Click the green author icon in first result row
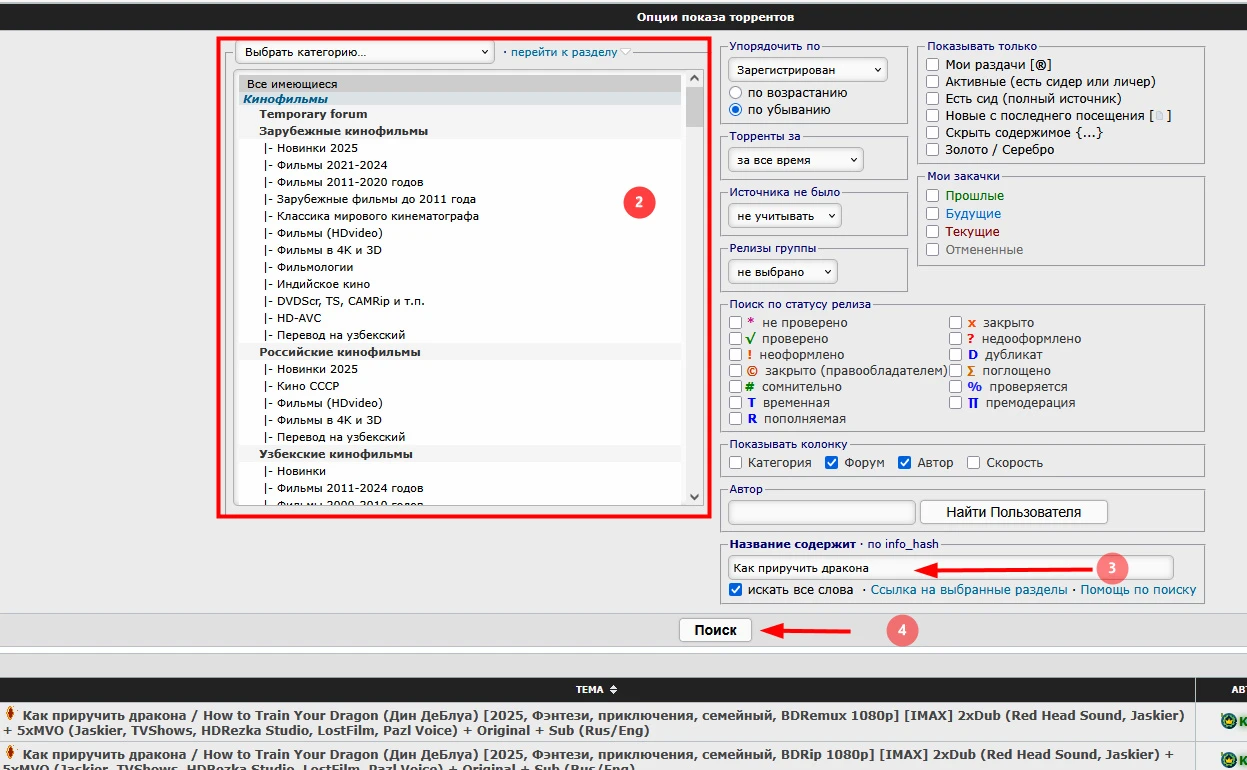1247x770 pixels. (1228, 720)
